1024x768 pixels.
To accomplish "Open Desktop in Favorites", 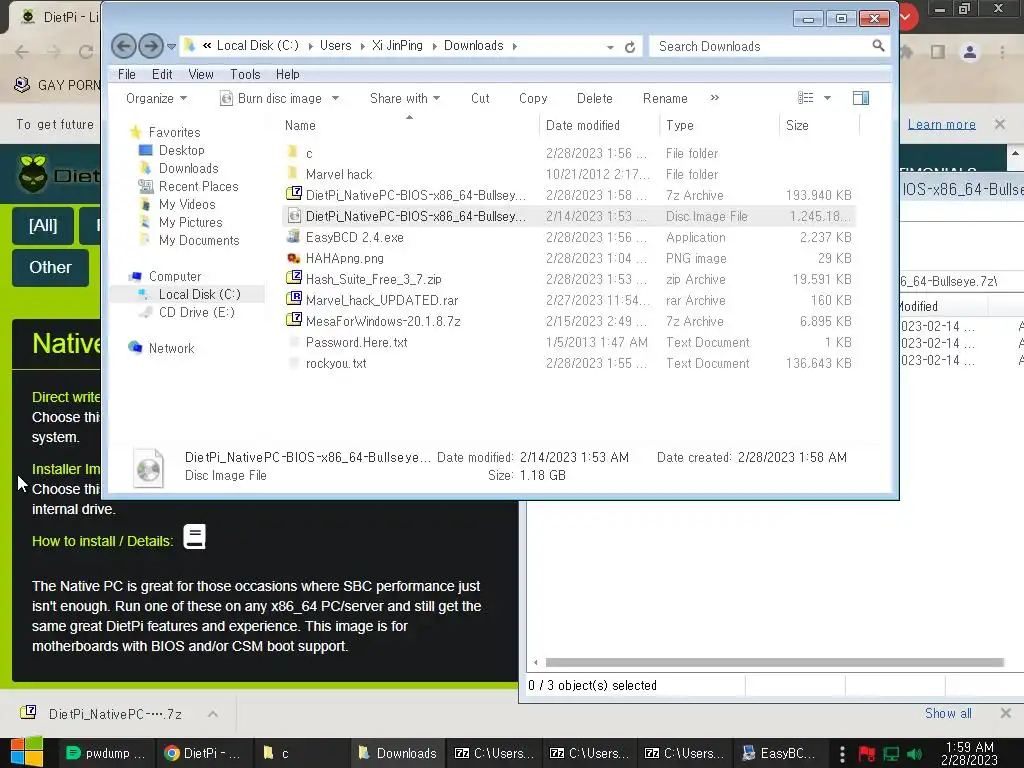I will [181, 150].
